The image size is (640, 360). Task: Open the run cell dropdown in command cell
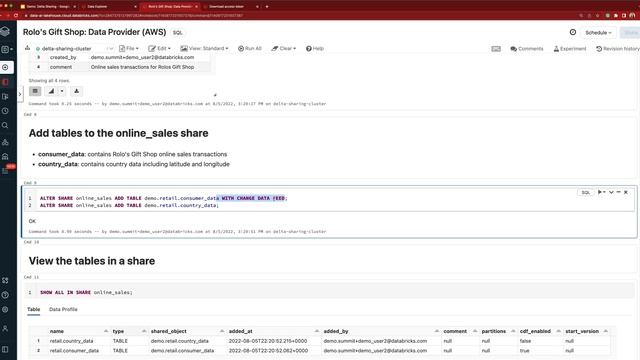pyautogui.click(x=601, y=192)
